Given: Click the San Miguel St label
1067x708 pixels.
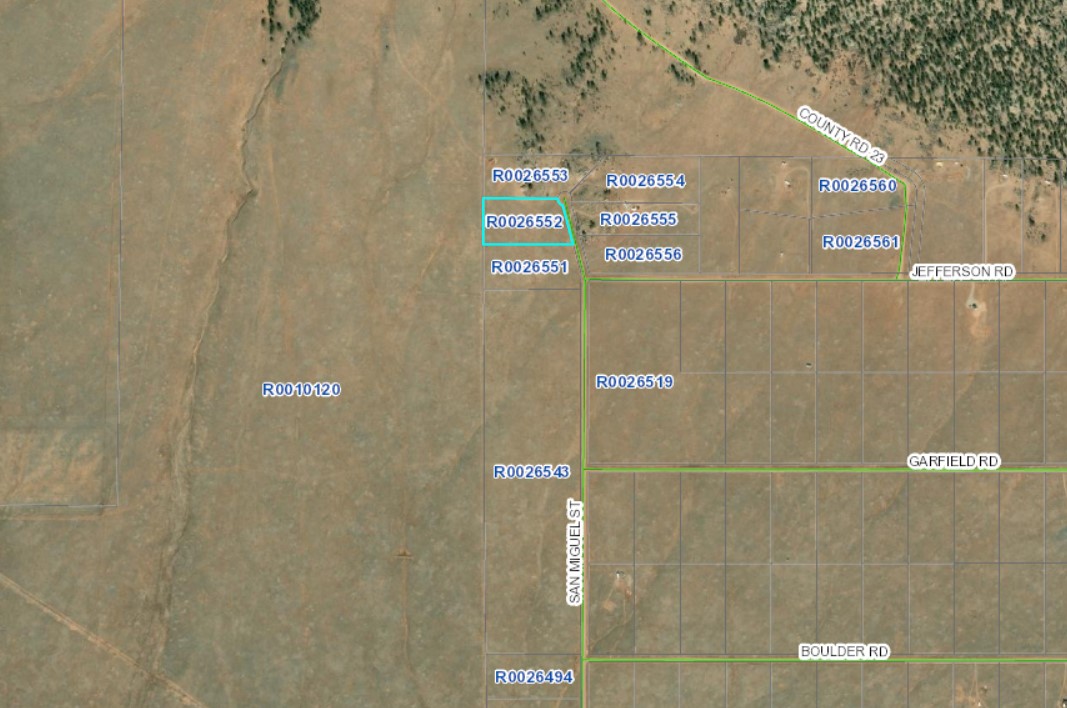Looking at the screenshot, I should pos(574,552).
